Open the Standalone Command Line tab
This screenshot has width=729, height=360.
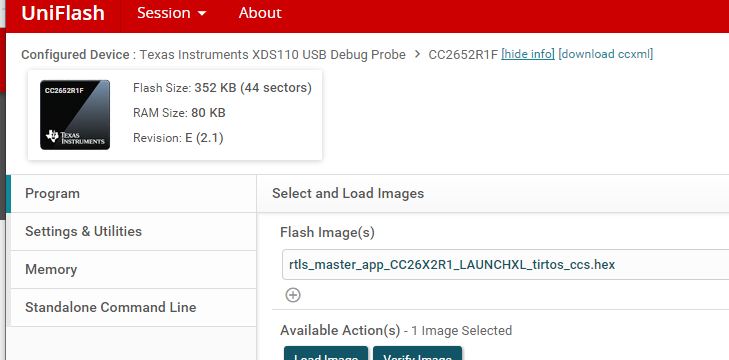pos(133,307)
